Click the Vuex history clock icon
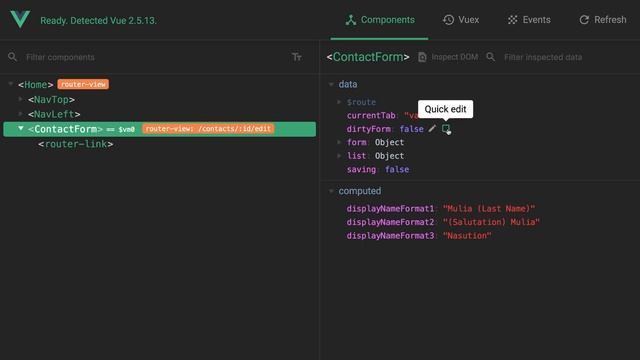This screenshot has height=360, width=640. coord(448,20)
